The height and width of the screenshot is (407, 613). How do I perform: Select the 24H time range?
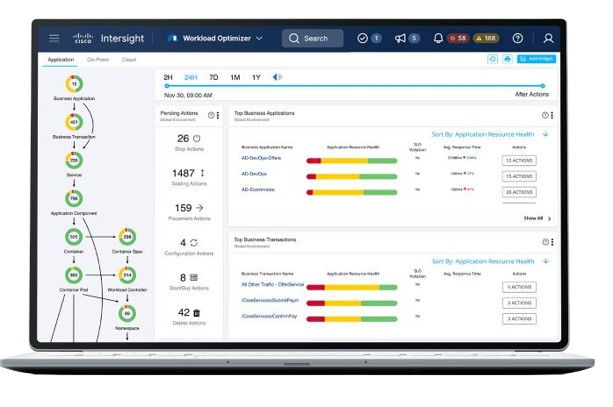[x=191, y=77]
